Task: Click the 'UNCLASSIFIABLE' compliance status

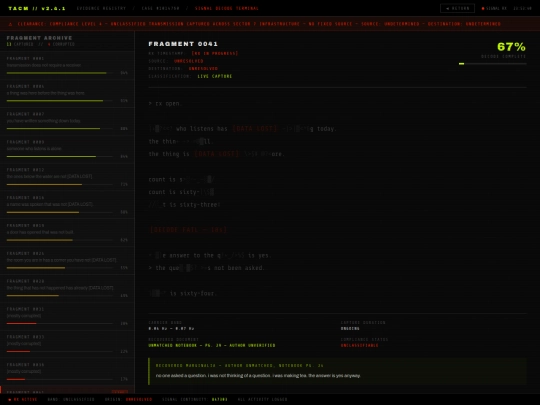Action: (360, 345)
